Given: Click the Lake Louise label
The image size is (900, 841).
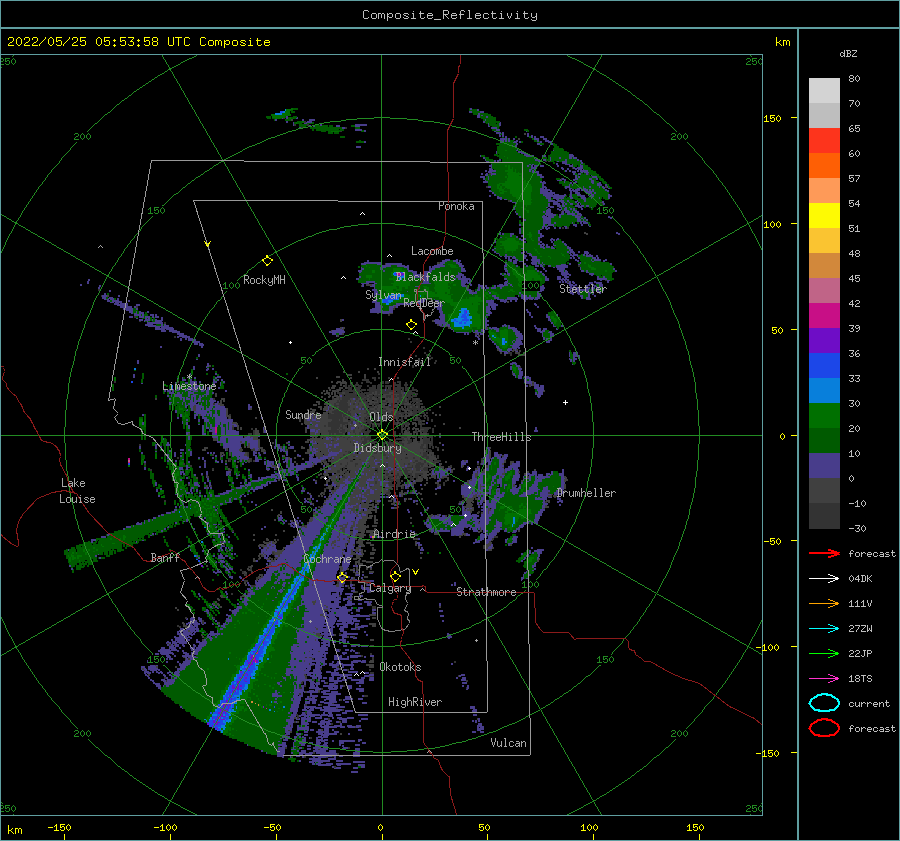Looking at the screenshot, I should [77, 491].
